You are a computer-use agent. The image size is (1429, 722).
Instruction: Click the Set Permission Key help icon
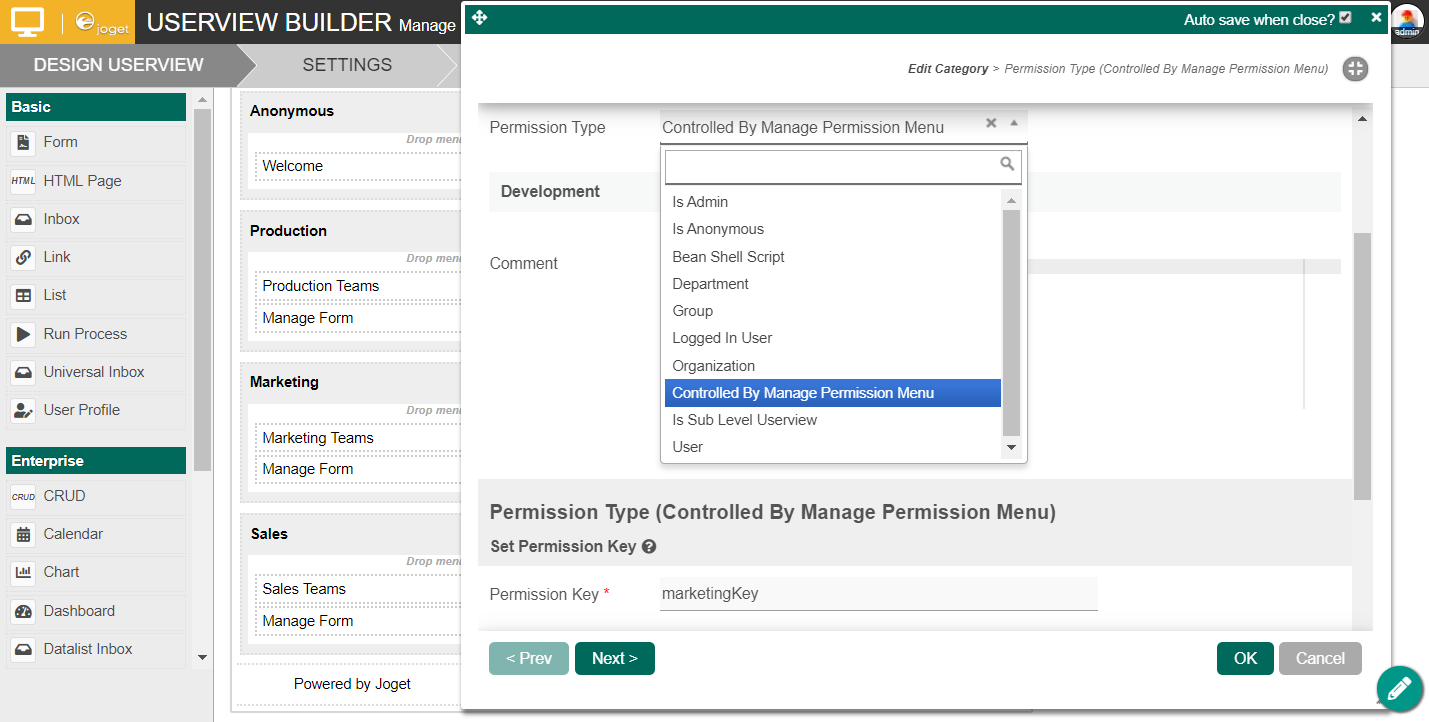pyautogui.click(x=649, y=547)
